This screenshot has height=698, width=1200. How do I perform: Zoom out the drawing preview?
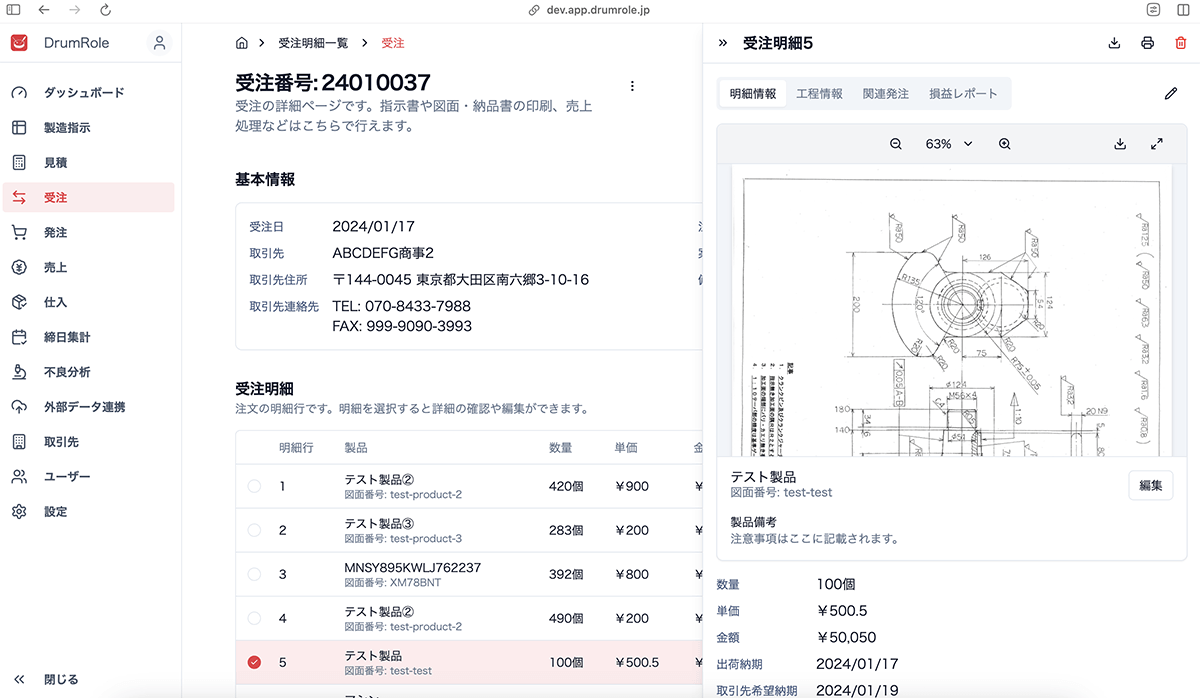coord(896,144)
